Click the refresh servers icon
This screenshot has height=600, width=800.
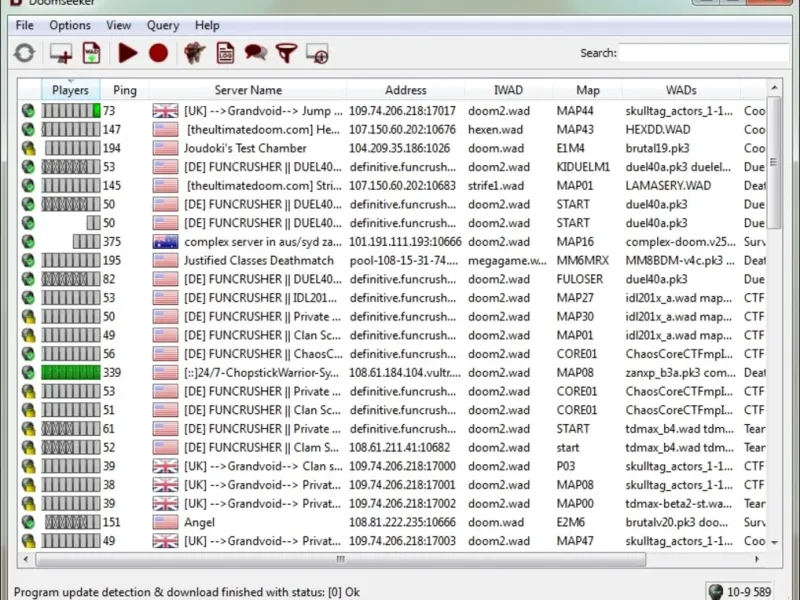(x=24, y=53)
